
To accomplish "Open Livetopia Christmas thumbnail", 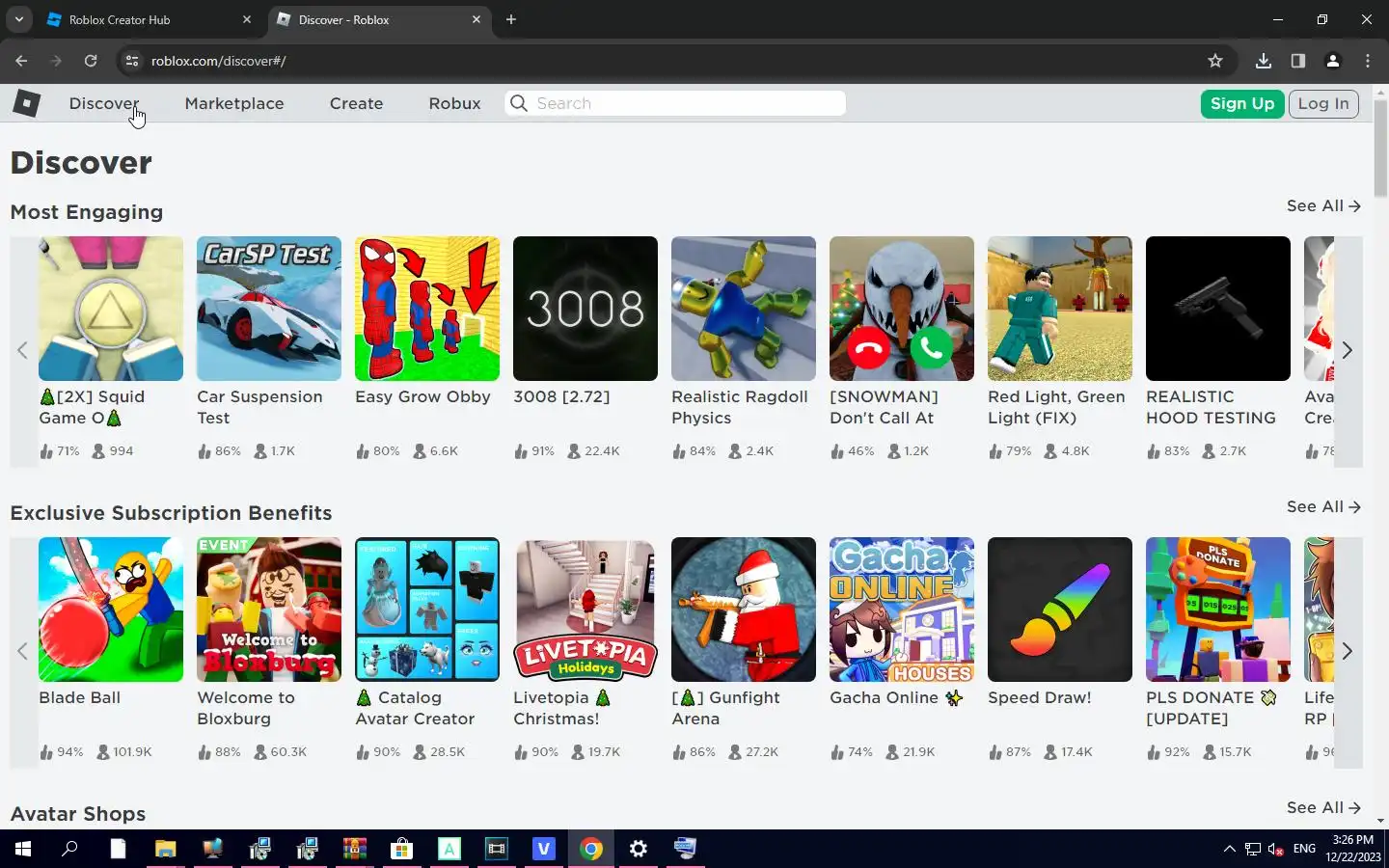I will [586, 610].
